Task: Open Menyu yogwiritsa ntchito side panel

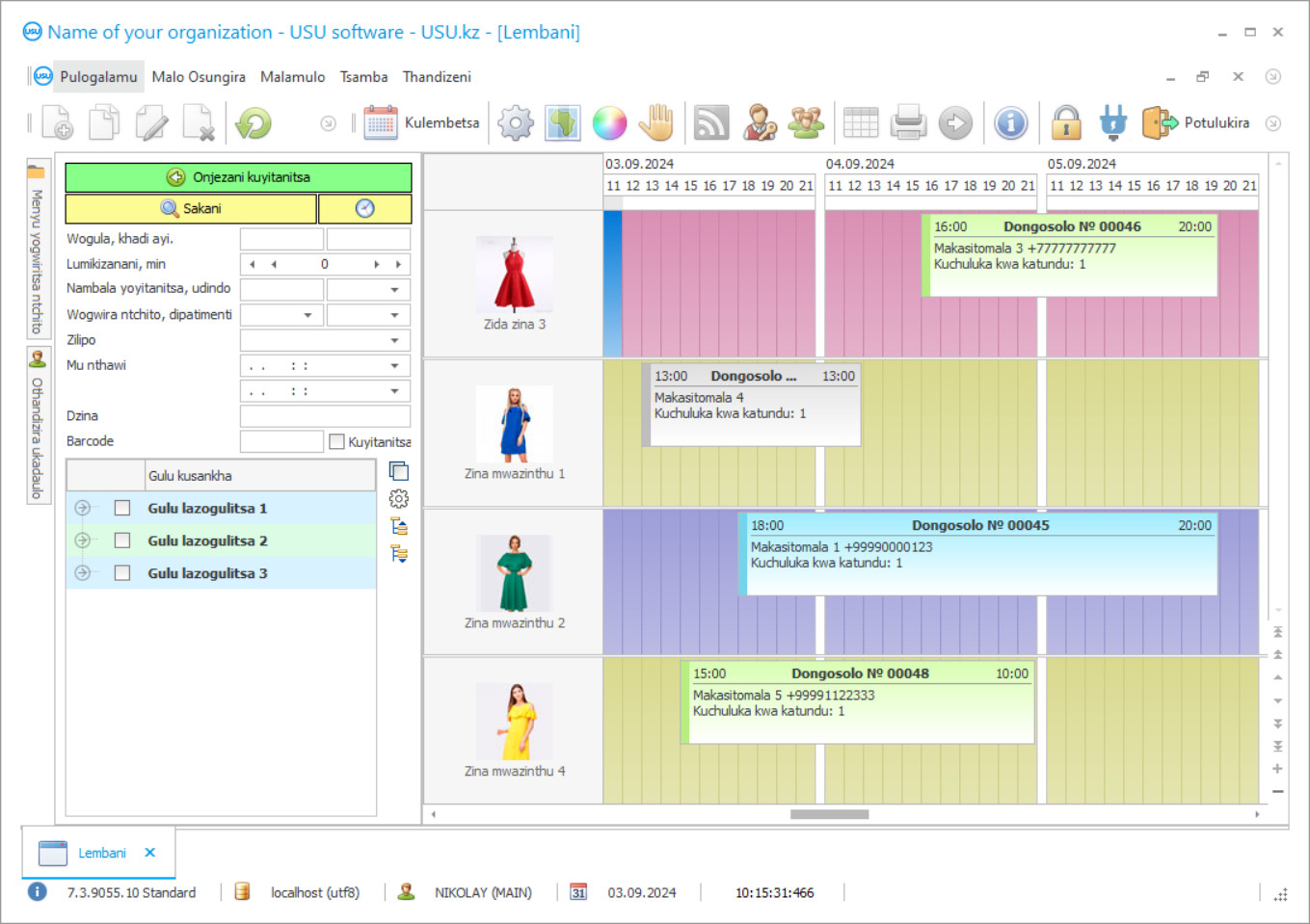Action: pyautogui.click(x=38, y=249)
